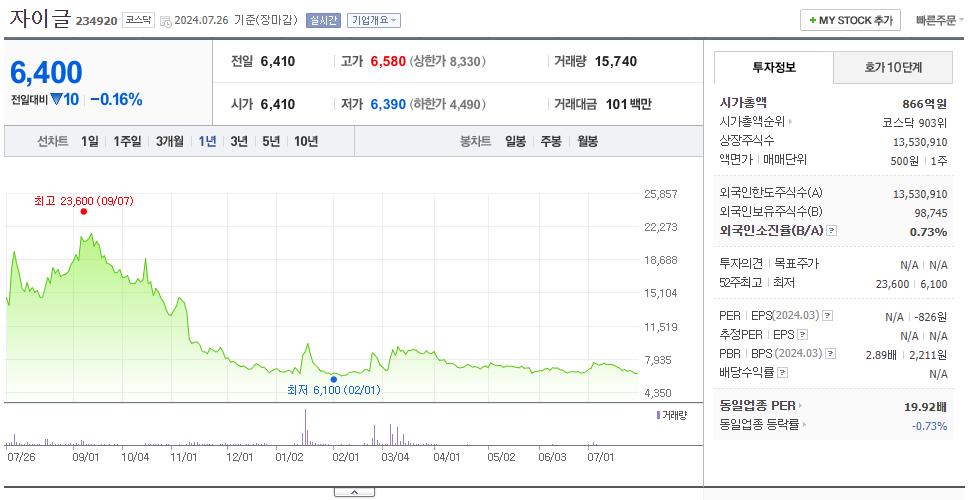Click the 하한가 4,490 text
Image resolution: width=968 pixels, height=500 pixels.
click(448, 104)
